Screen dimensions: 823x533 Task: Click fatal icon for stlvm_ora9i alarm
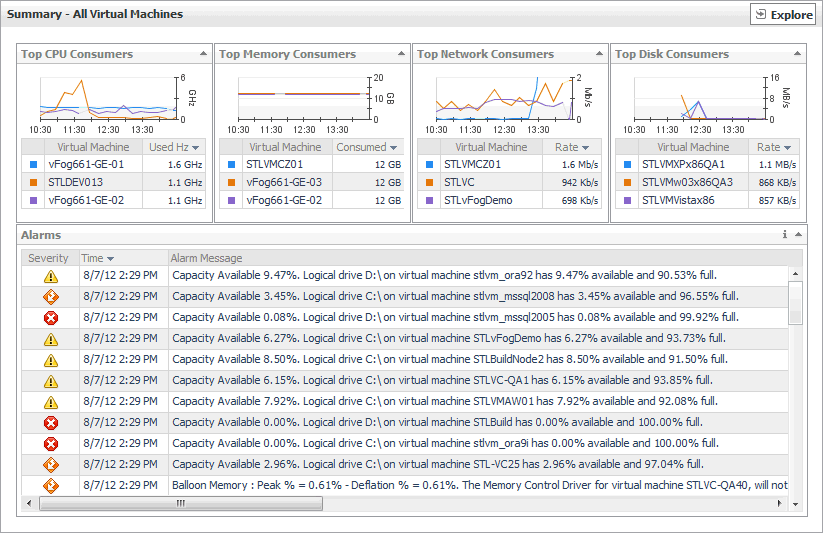51,444
